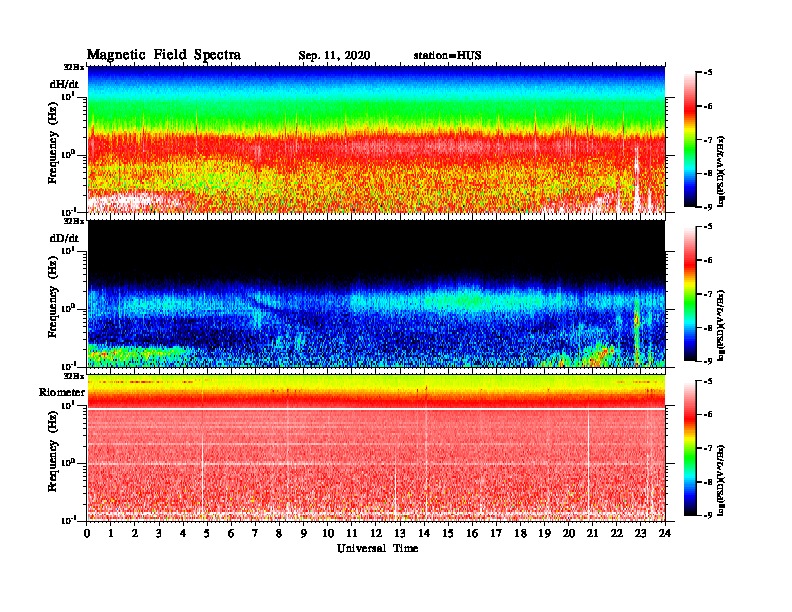Click the log PSD label beside Riometer color scale
Image resolution: width=792 pixels, height=612 pixels.
point(722,480)
